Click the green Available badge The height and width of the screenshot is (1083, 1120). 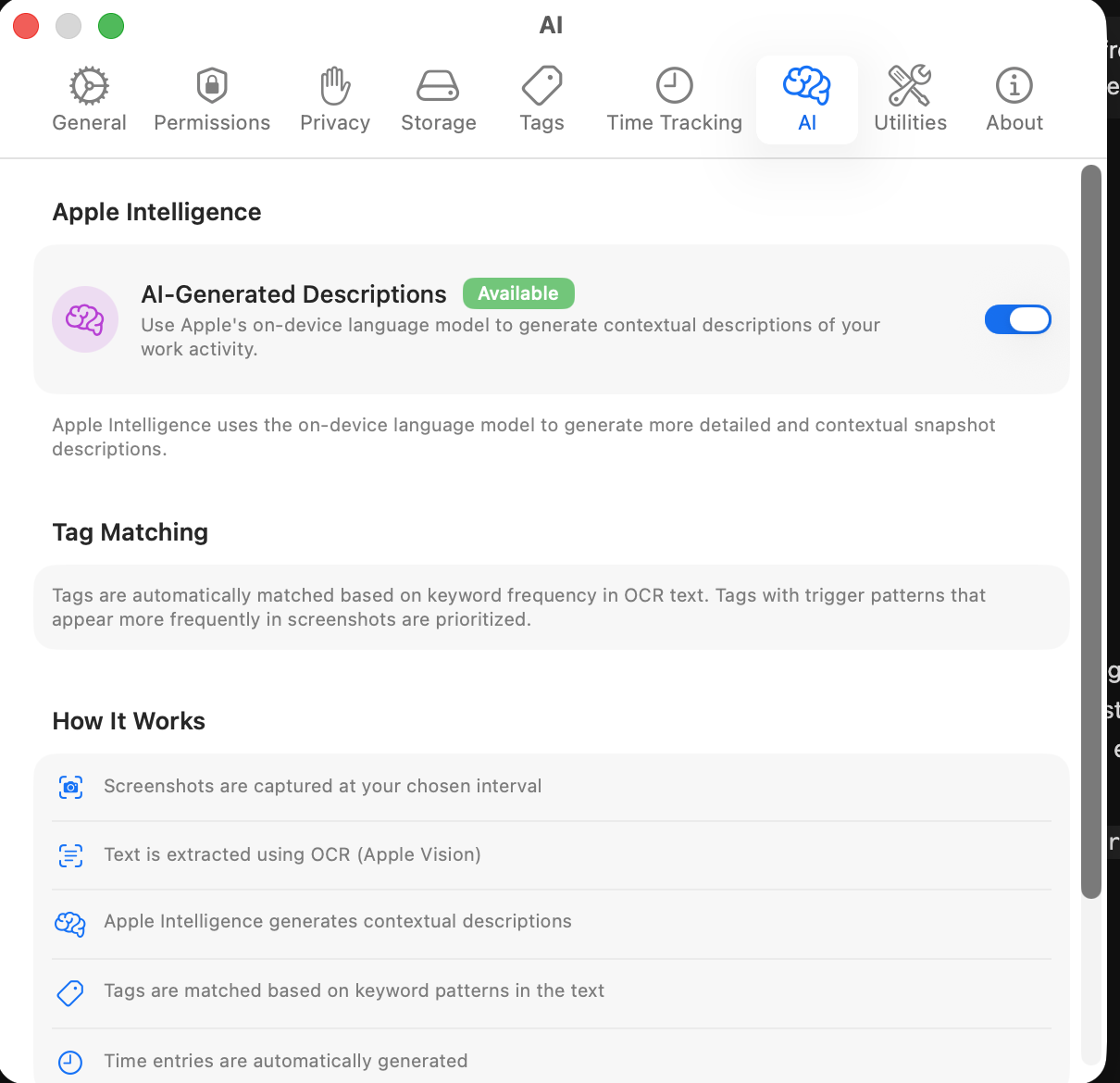[518, 293]
